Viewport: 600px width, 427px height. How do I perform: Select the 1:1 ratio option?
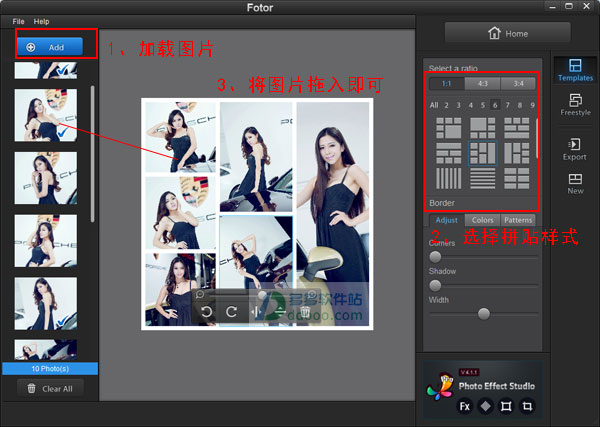coord(447,83)
